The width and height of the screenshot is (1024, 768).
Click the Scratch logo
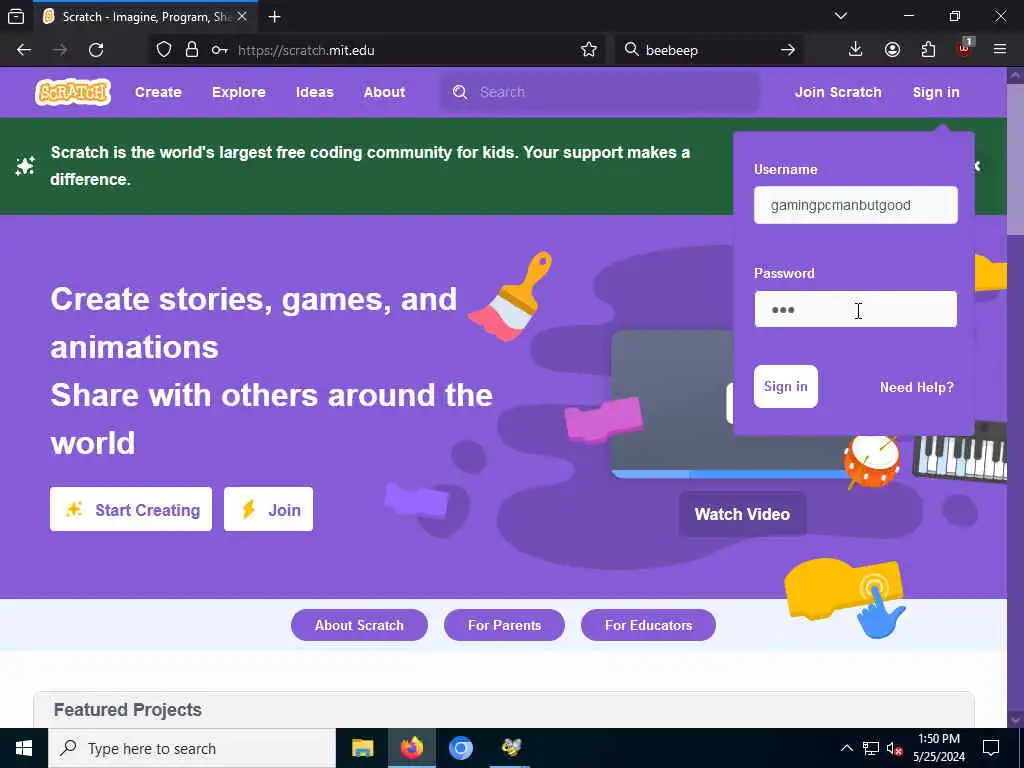click(x=72, y=92)
